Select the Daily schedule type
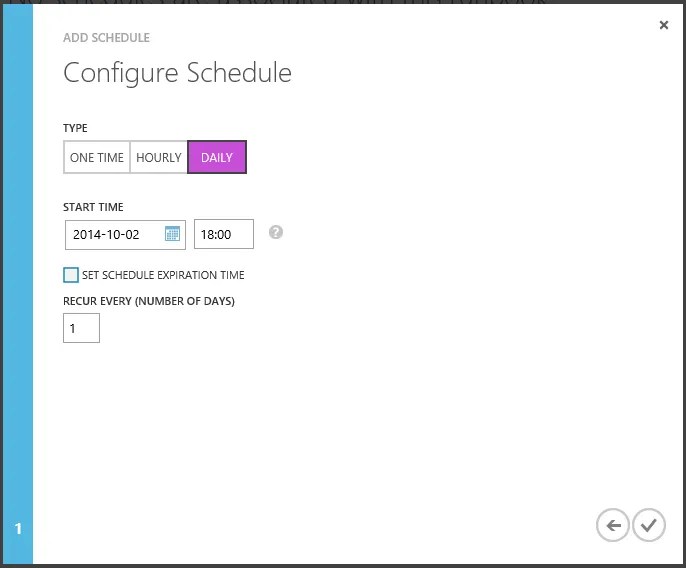686x568 pixels. pos(217,157)
